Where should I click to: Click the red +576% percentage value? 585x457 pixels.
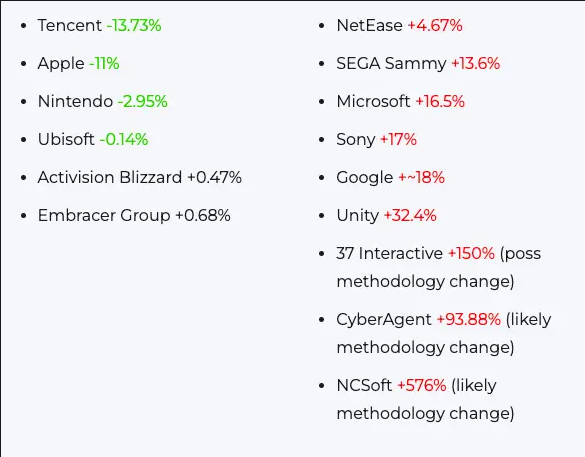click(422, 385)
